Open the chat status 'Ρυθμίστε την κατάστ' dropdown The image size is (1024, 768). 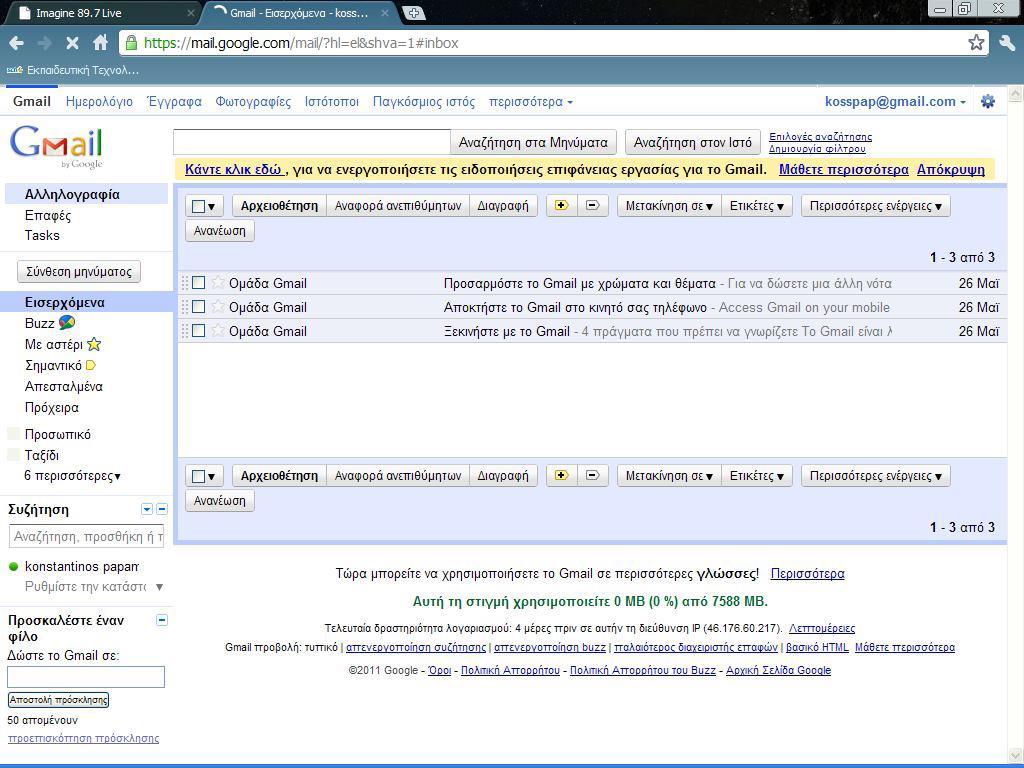click(x=159, y=586)
